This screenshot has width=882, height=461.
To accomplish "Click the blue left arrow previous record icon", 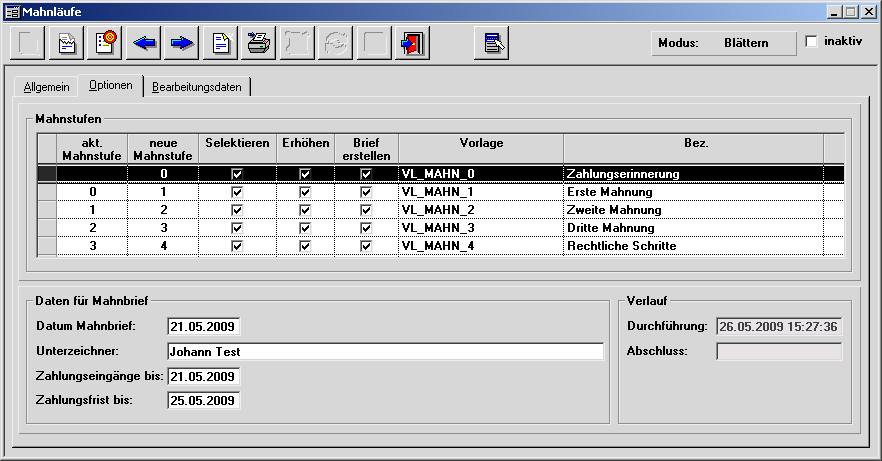I will (x=145, y=44).
